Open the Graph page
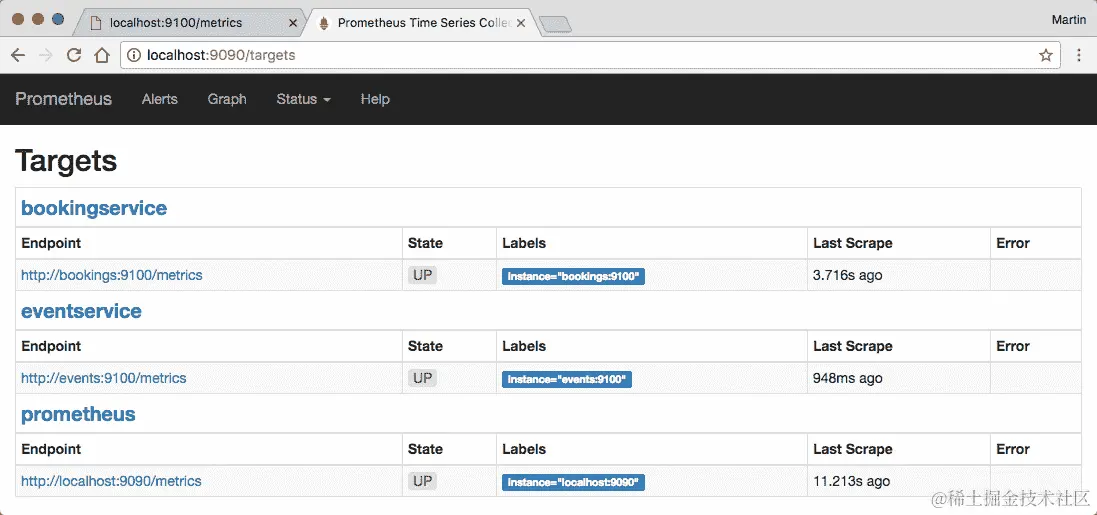This screenshot has height=515, width=1097. pyautogui.click(x=227, y=99)
